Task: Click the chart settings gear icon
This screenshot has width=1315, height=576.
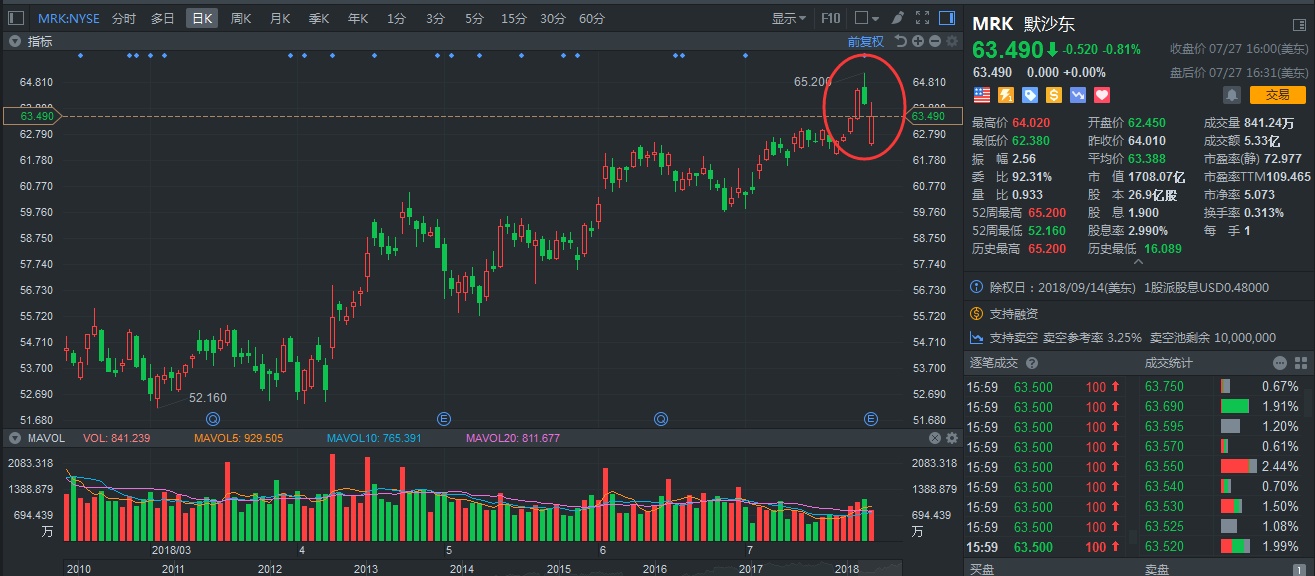Action: (x=951, y=41)
